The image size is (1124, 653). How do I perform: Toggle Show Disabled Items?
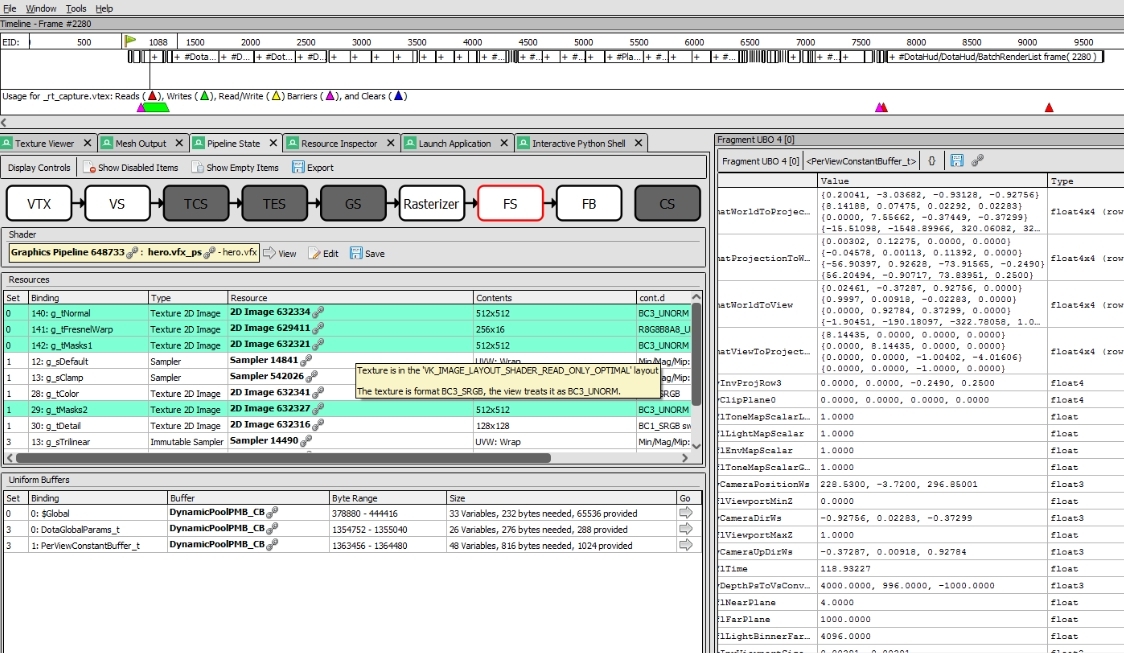(x=130, y=168)
